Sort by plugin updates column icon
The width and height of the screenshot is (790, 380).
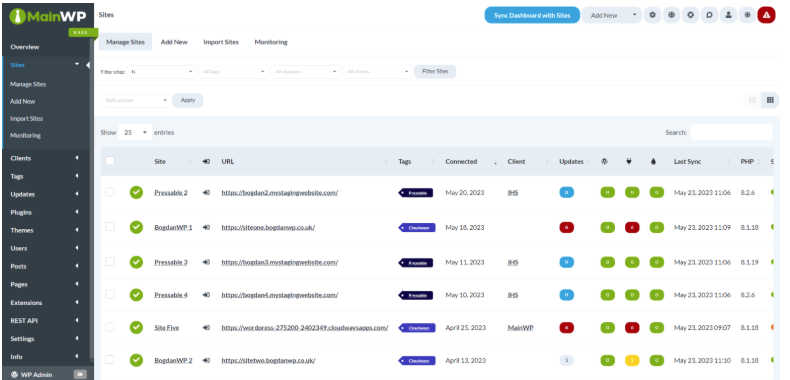[629, 162]
